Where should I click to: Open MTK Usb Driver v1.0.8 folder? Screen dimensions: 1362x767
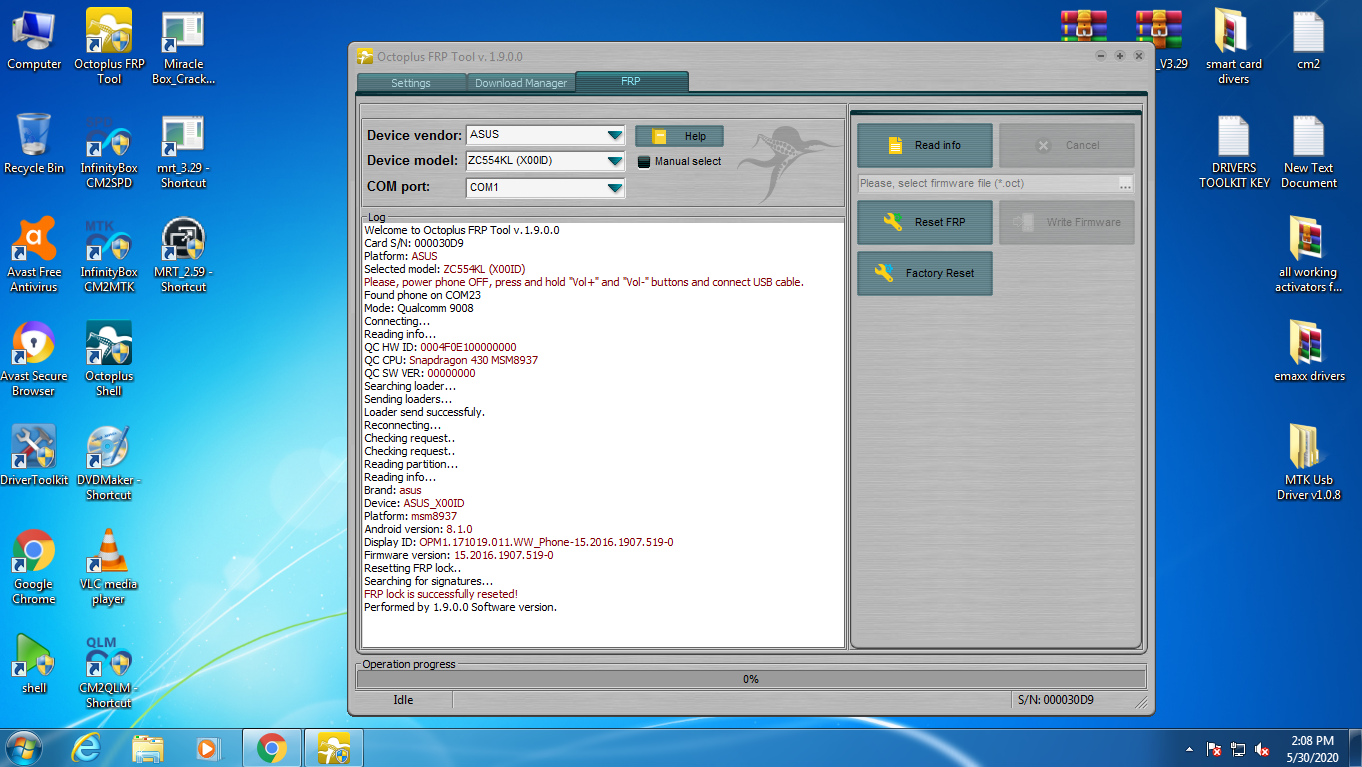pos(1308,462)
